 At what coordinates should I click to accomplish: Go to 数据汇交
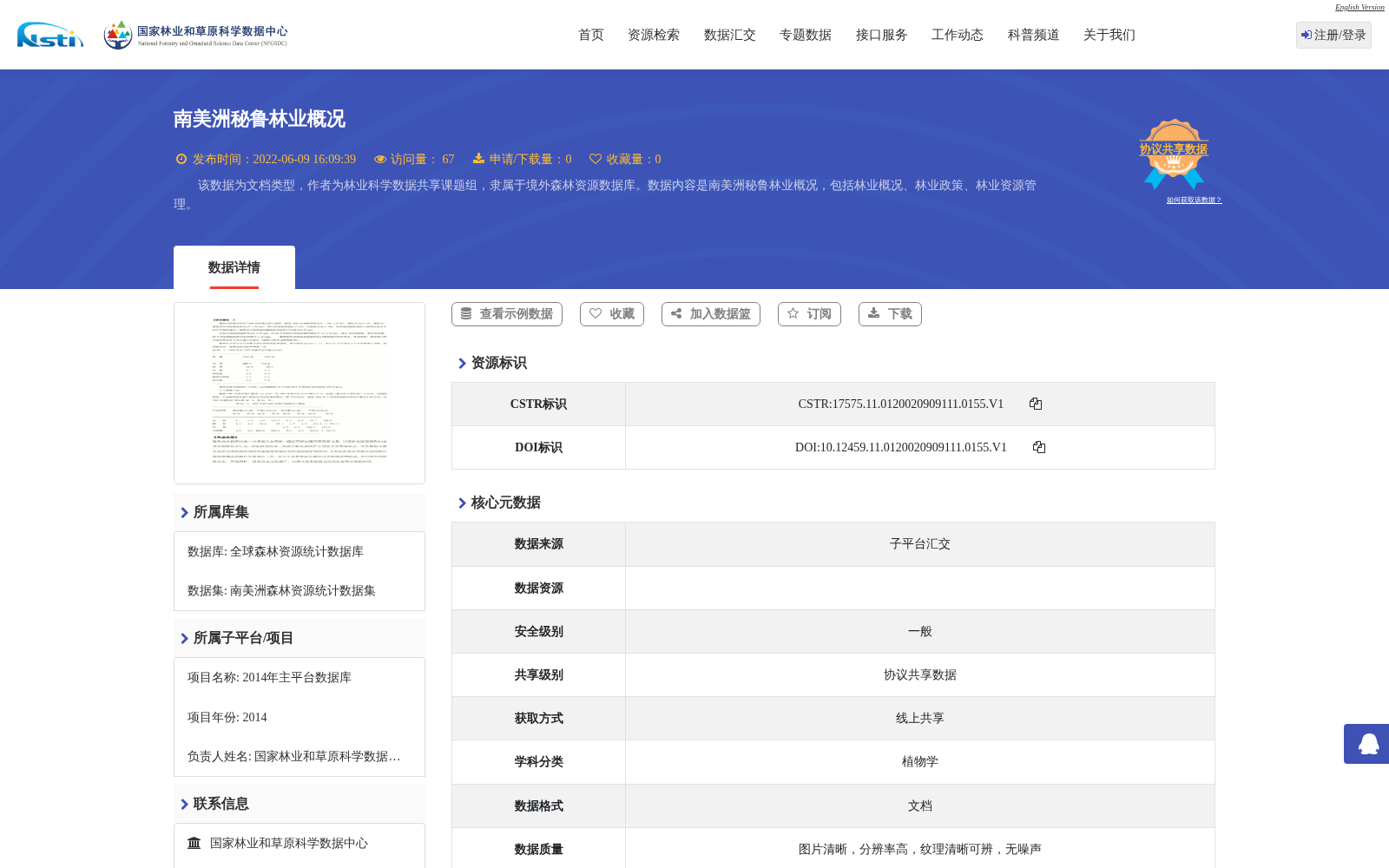(x=730, y=35)
